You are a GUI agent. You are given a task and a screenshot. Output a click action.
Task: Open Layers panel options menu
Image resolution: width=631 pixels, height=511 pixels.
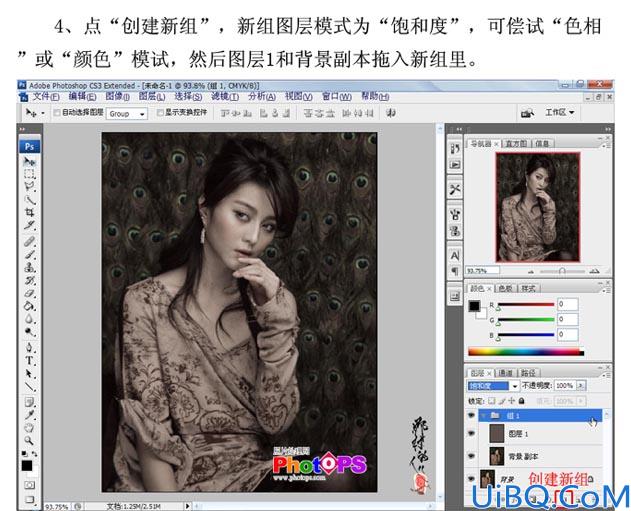click(x=607, y=375)
